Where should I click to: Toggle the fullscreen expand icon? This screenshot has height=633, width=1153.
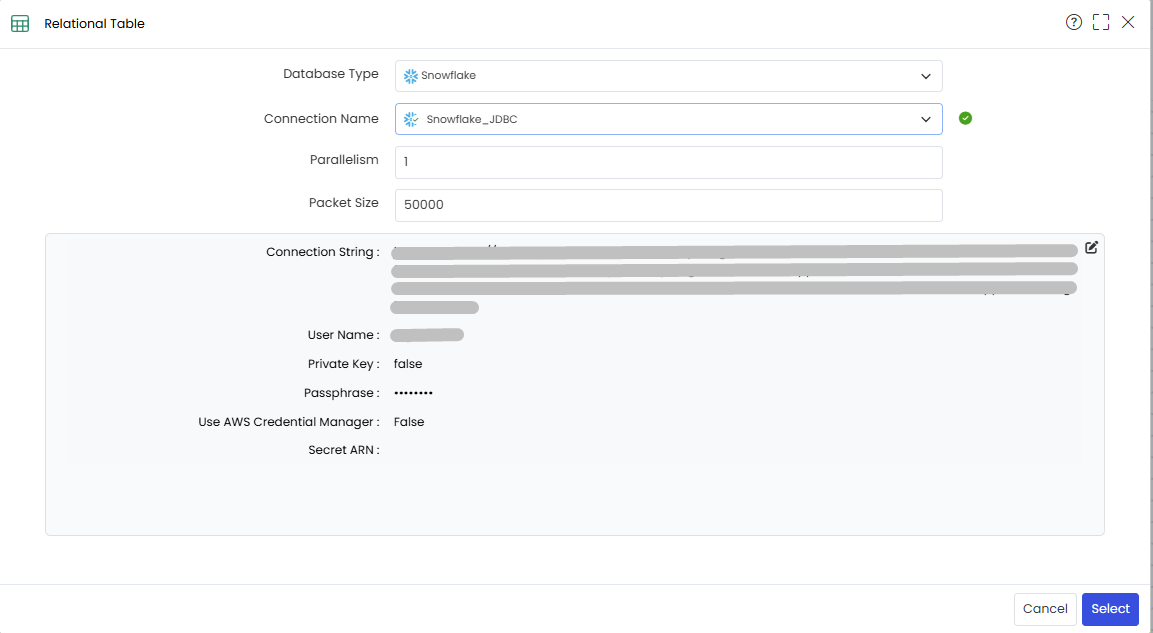[x=1101, y=22]
